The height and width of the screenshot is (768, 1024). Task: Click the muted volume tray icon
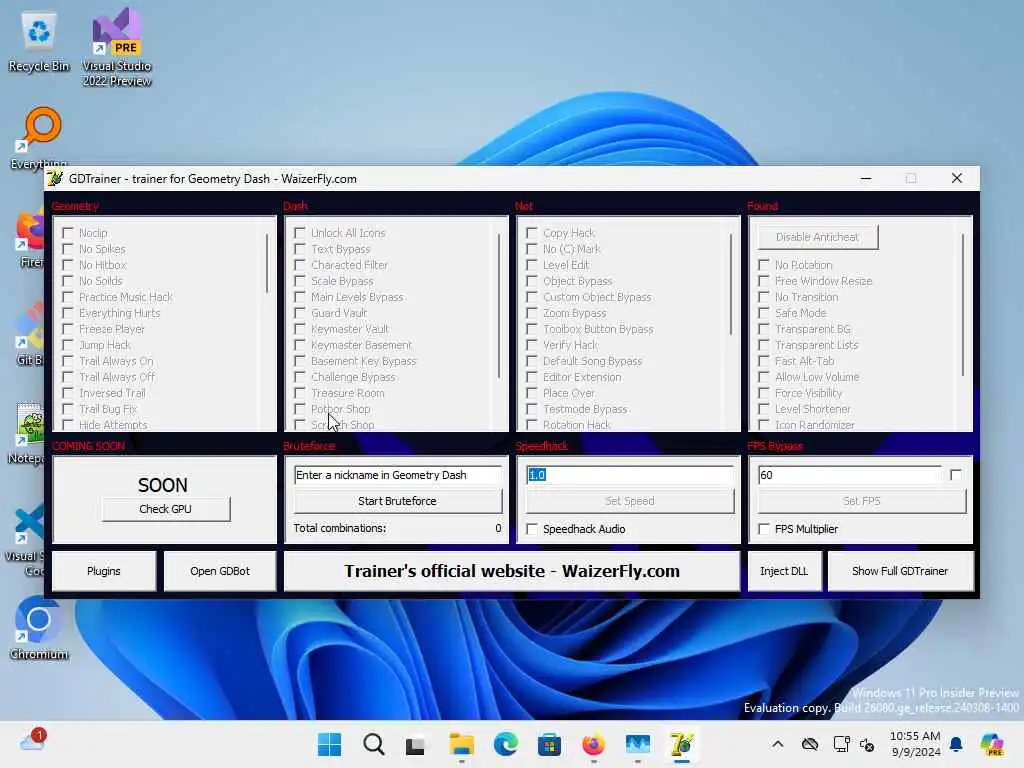pos(867,744)
